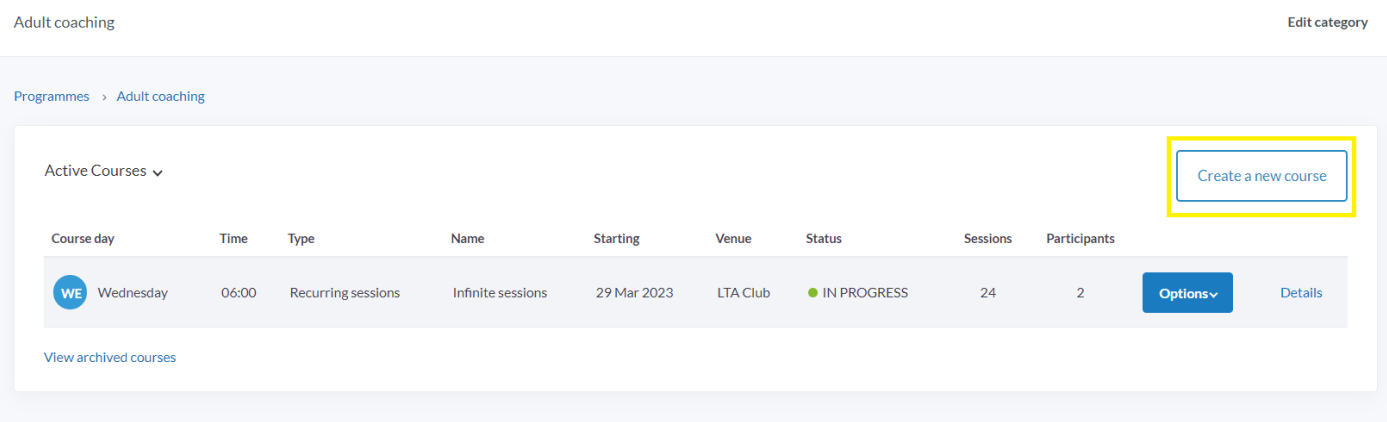Click the Adult coaching page title
This screenshot has width=1387, height=422.
click(x=64, y=22)
